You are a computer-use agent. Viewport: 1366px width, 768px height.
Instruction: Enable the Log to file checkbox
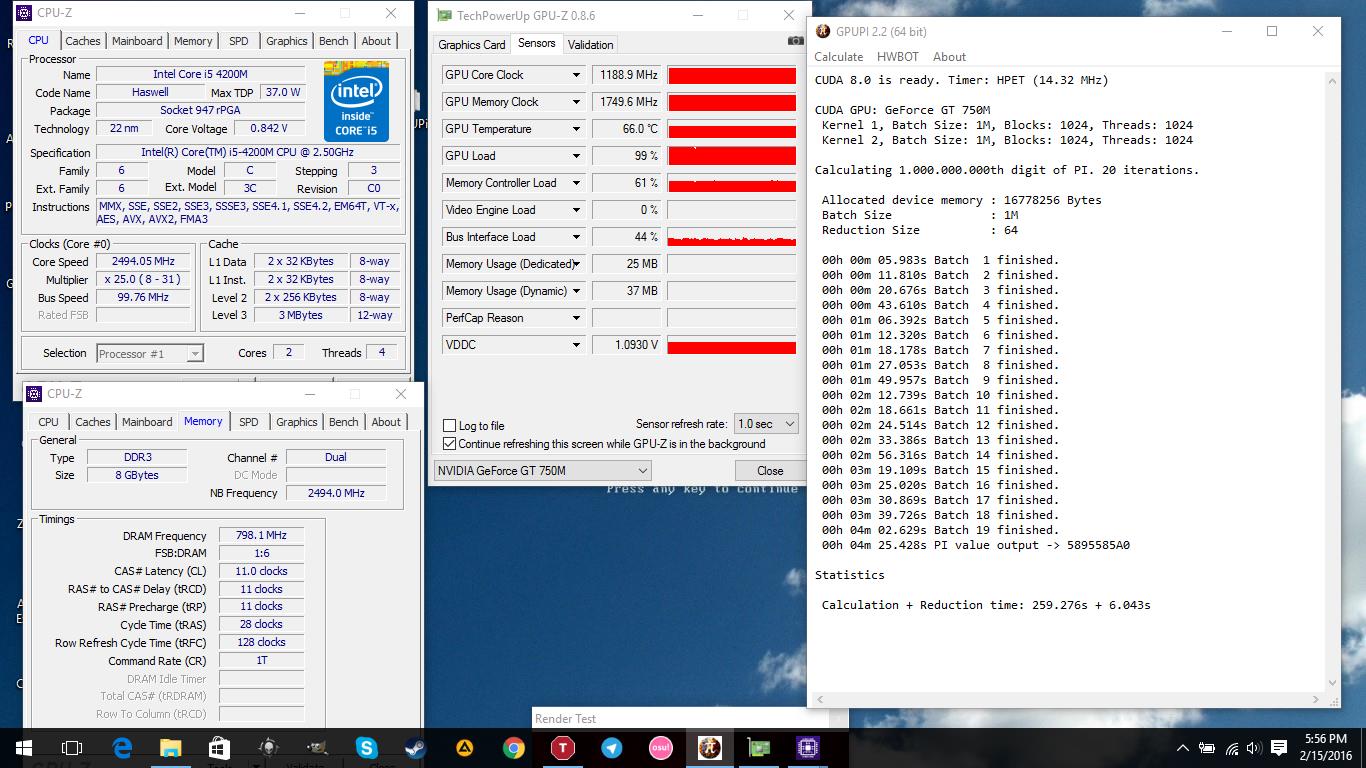coord(450,426)
